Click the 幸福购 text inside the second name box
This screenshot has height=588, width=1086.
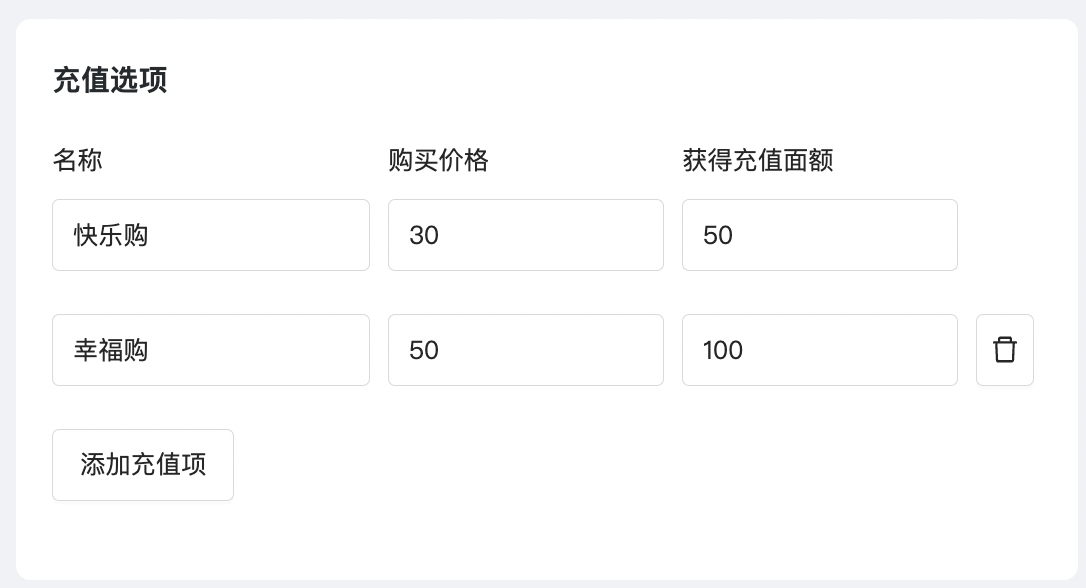(x=111, y=350)
